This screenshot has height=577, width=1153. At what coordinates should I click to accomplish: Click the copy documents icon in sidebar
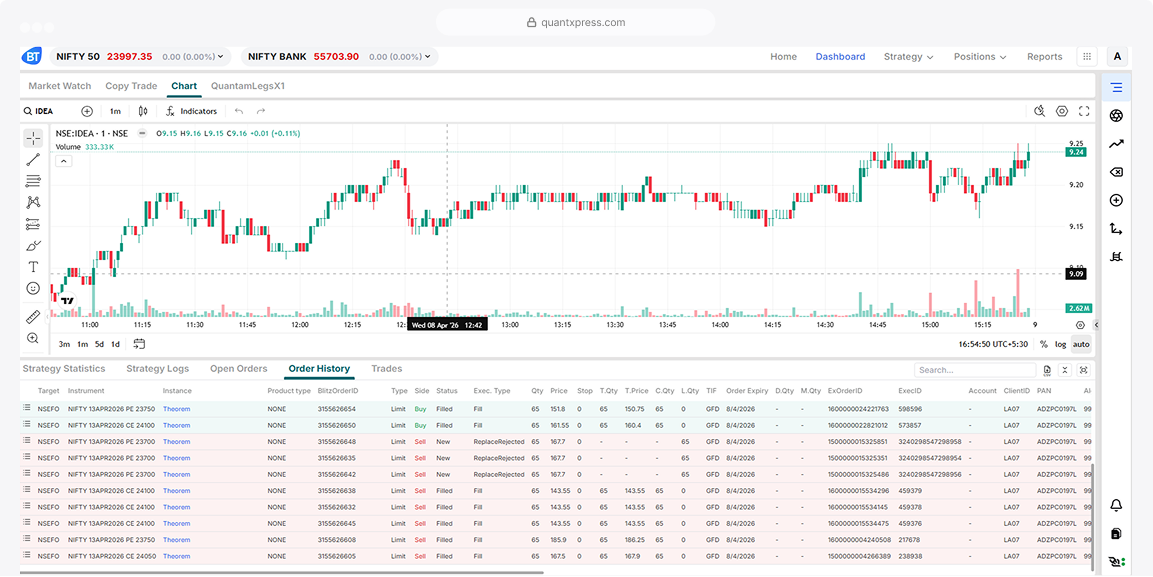coord(1116,534)
